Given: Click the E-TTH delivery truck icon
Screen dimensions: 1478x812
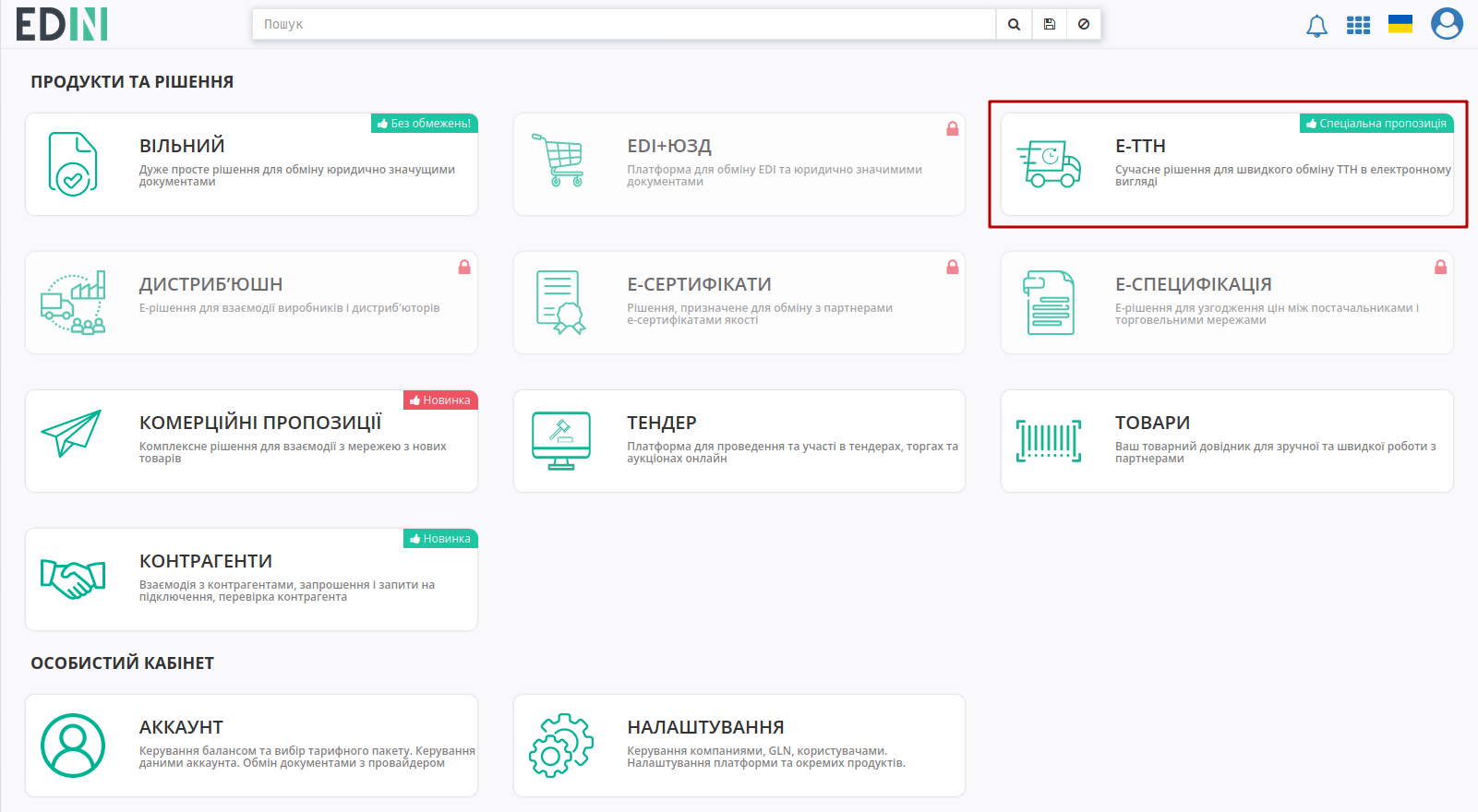Looking at the screenshot, I should point(1049,164).
